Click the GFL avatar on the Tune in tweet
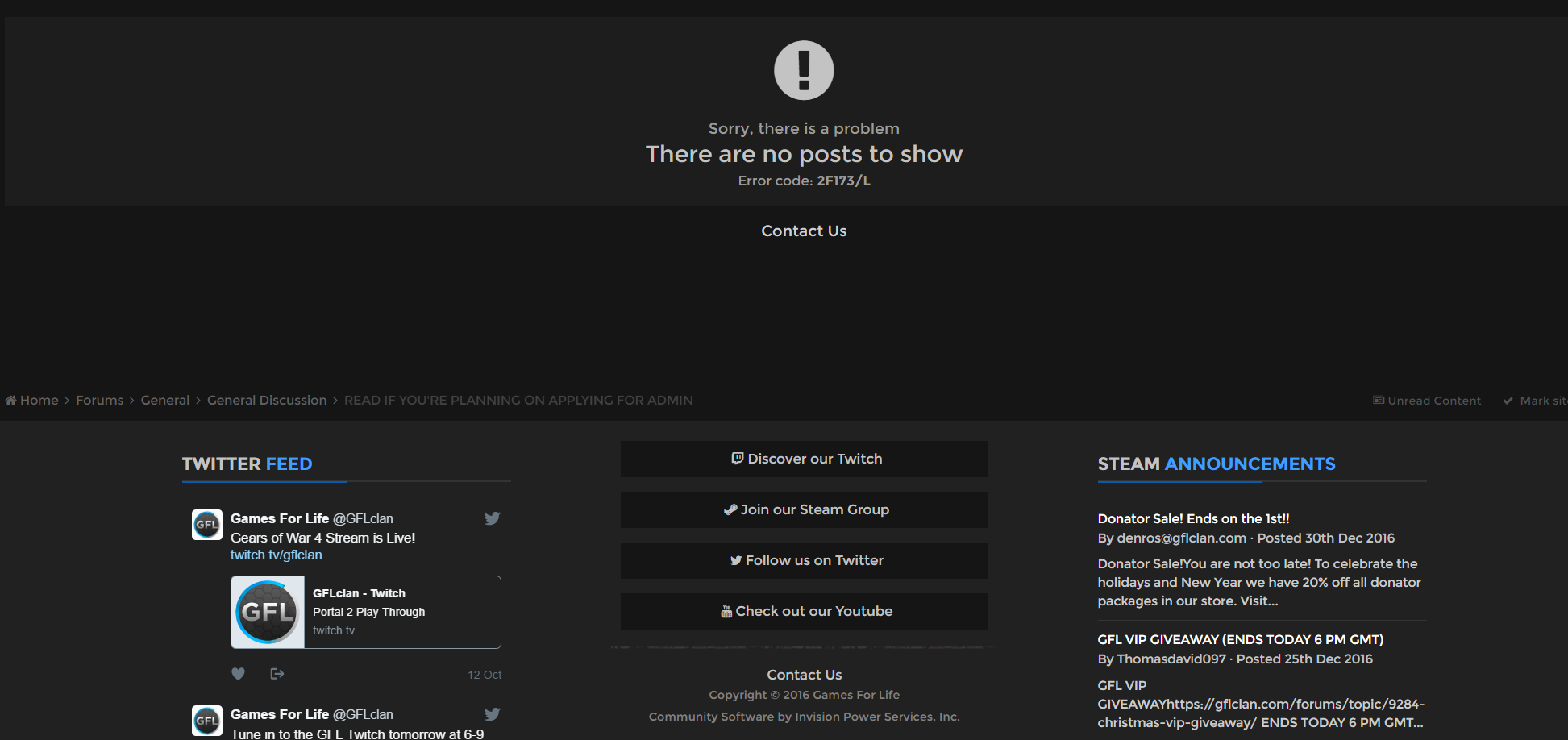 207,721
